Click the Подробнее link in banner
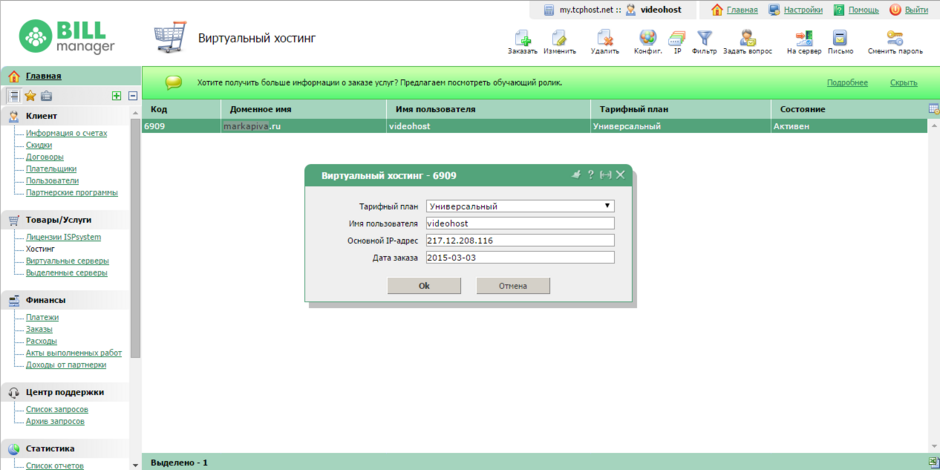 (x=847, y=83)
